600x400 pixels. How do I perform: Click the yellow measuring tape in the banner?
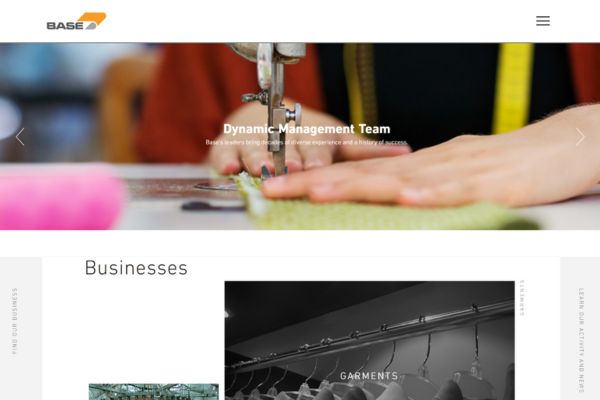(513, 88)
